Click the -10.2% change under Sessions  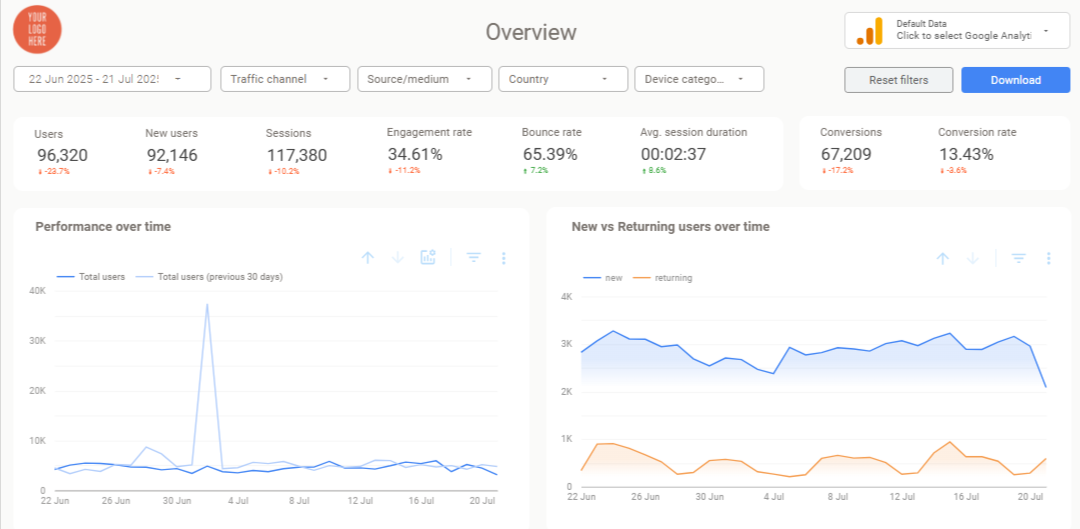pyautogui.click(x=284, y=171)
